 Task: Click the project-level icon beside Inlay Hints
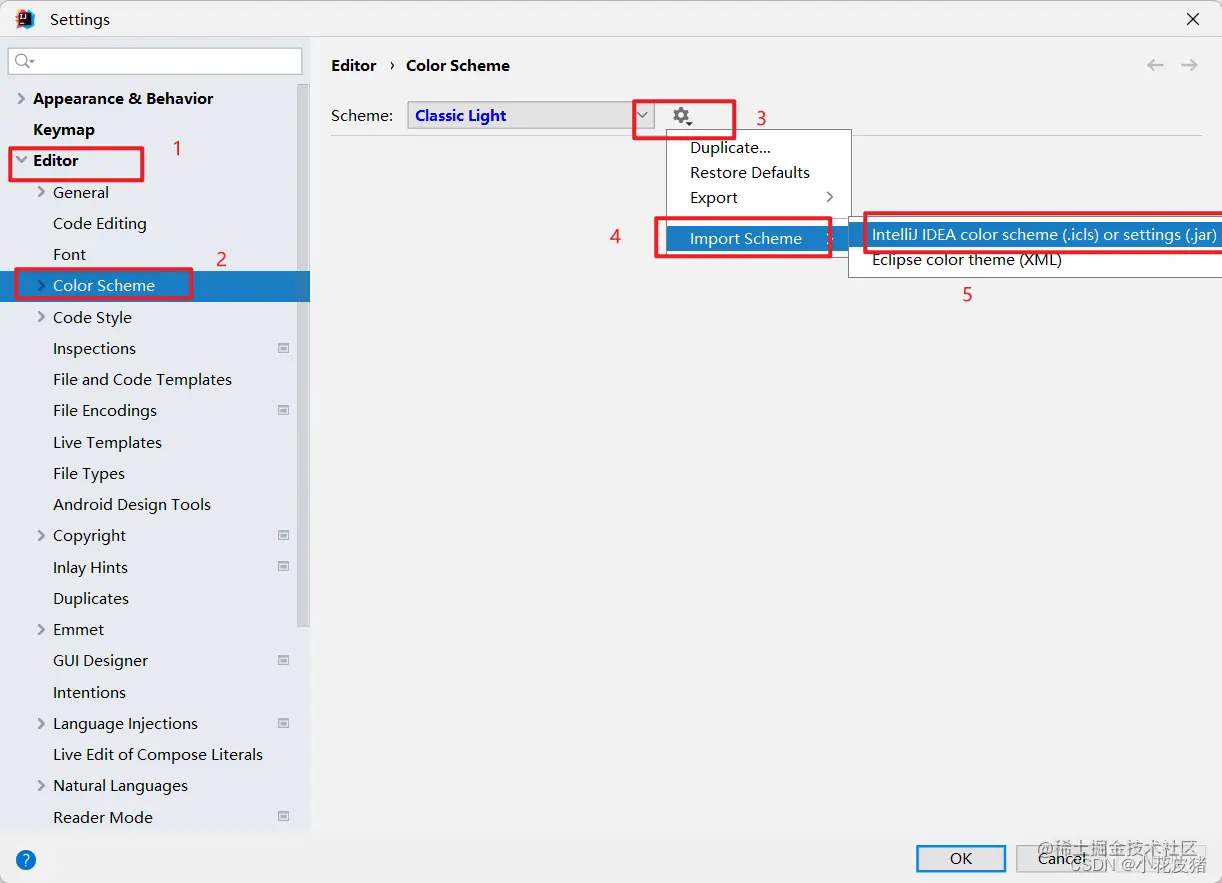coord(284,566)
